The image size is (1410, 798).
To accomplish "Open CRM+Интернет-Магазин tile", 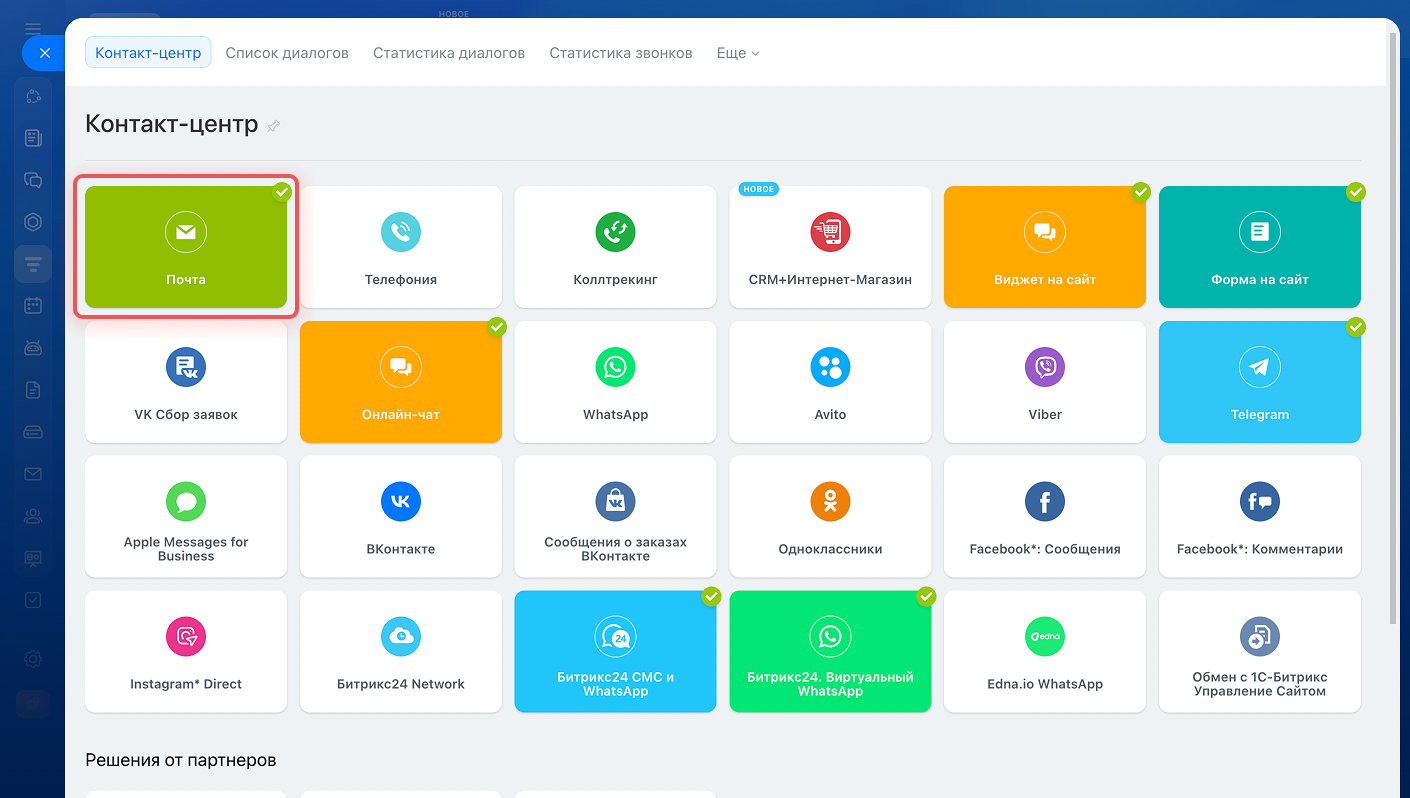I will tap(830, 247).
